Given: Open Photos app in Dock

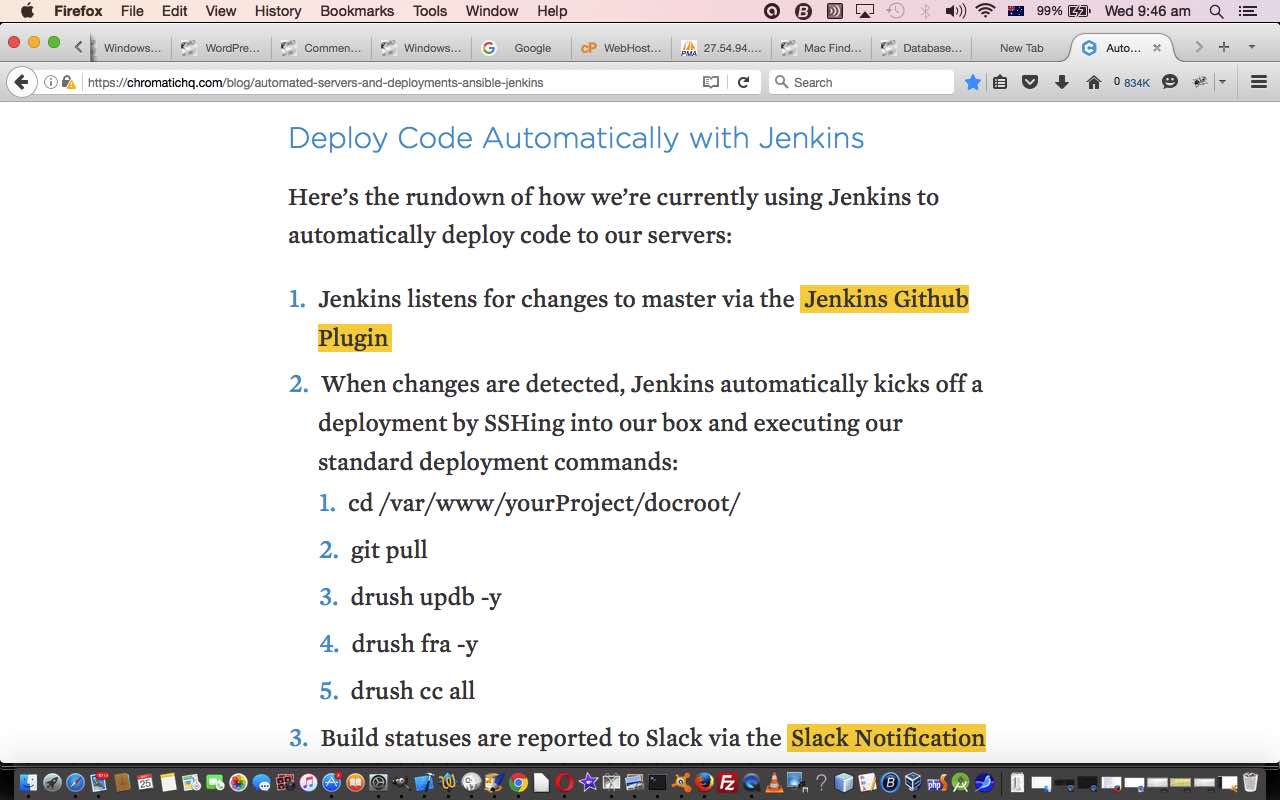Looking at the screenshot, I should (238, 783).
